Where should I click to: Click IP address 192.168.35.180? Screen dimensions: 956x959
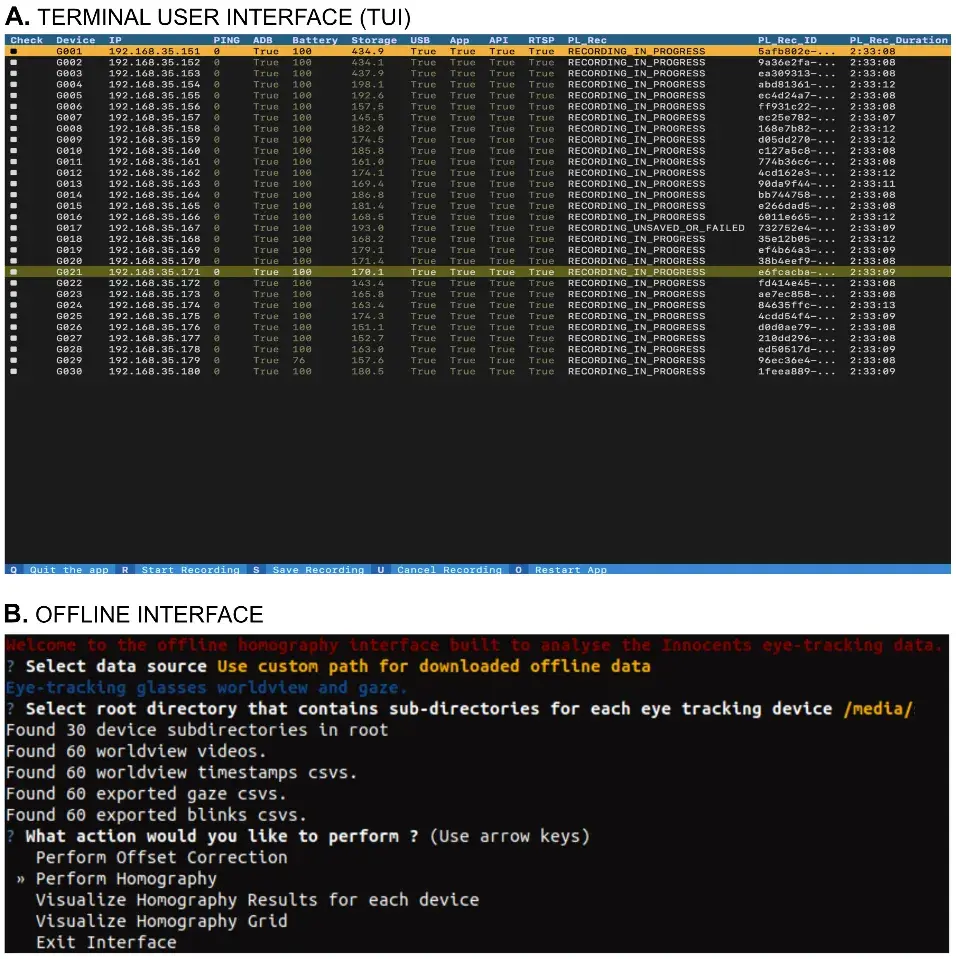[x=154, y=371]
